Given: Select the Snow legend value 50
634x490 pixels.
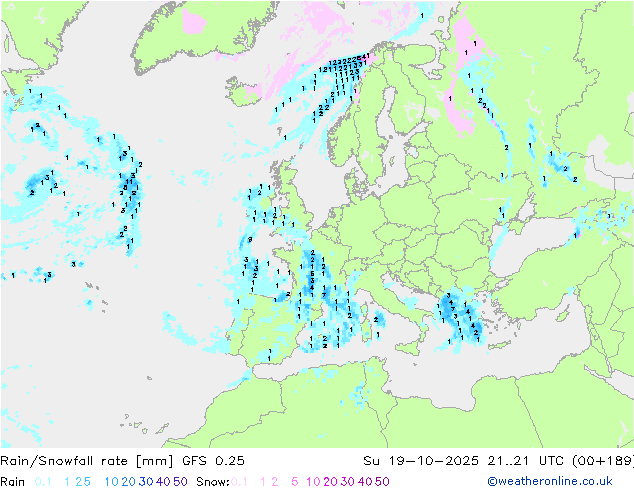Looking at the screenshot, I should click(x=382, y=482).
